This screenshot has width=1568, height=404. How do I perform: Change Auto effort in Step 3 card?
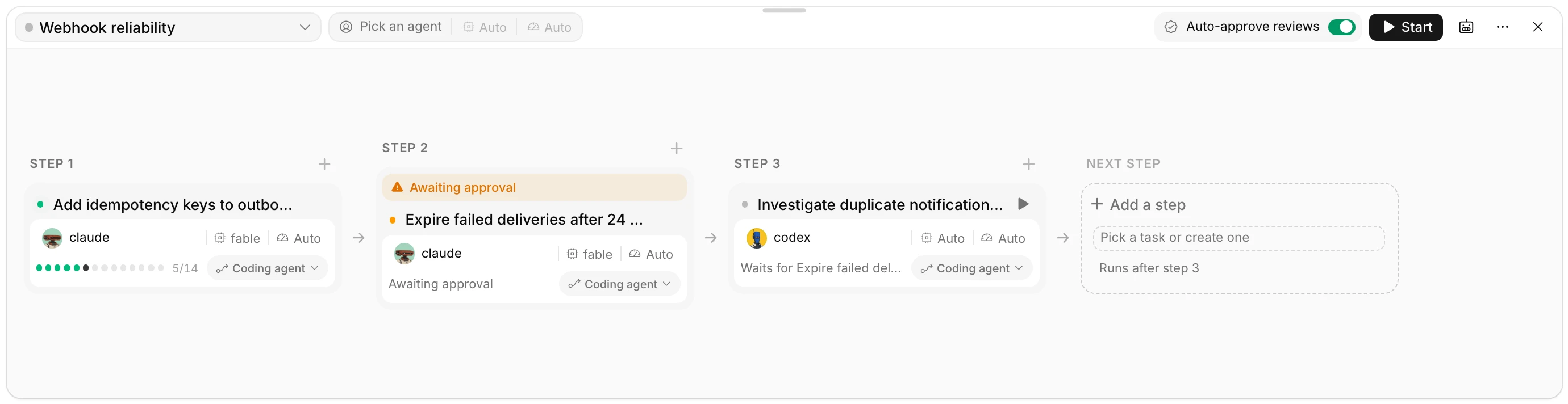1003,238
